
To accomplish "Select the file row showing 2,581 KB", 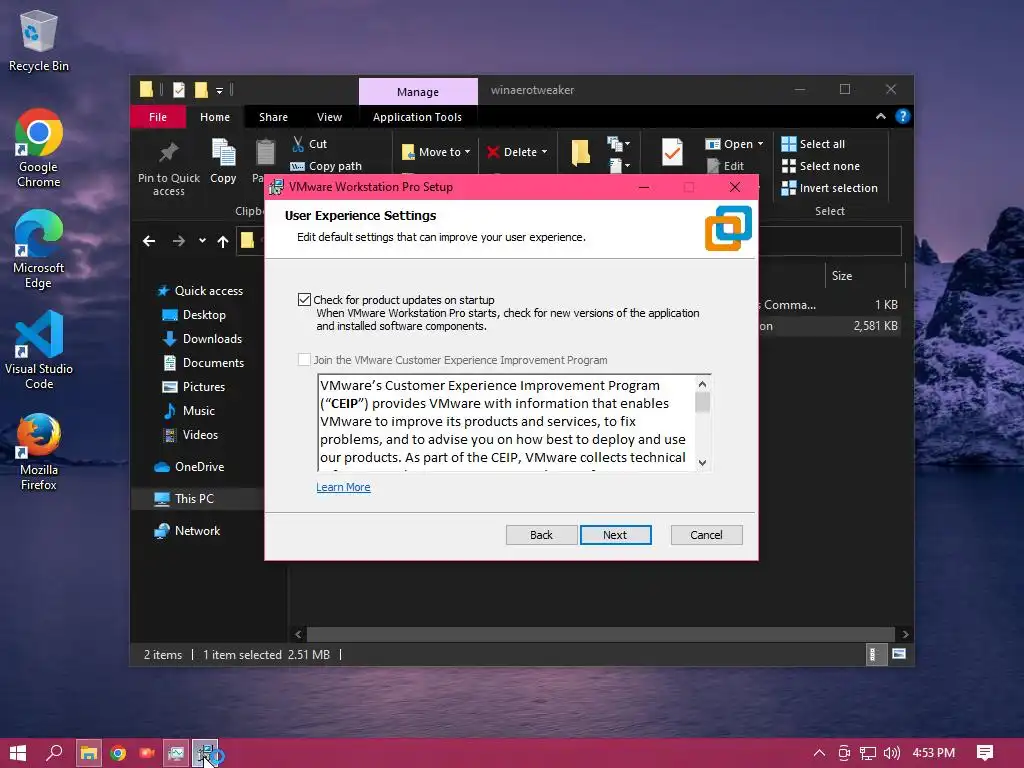I will (x=829, y=326).
